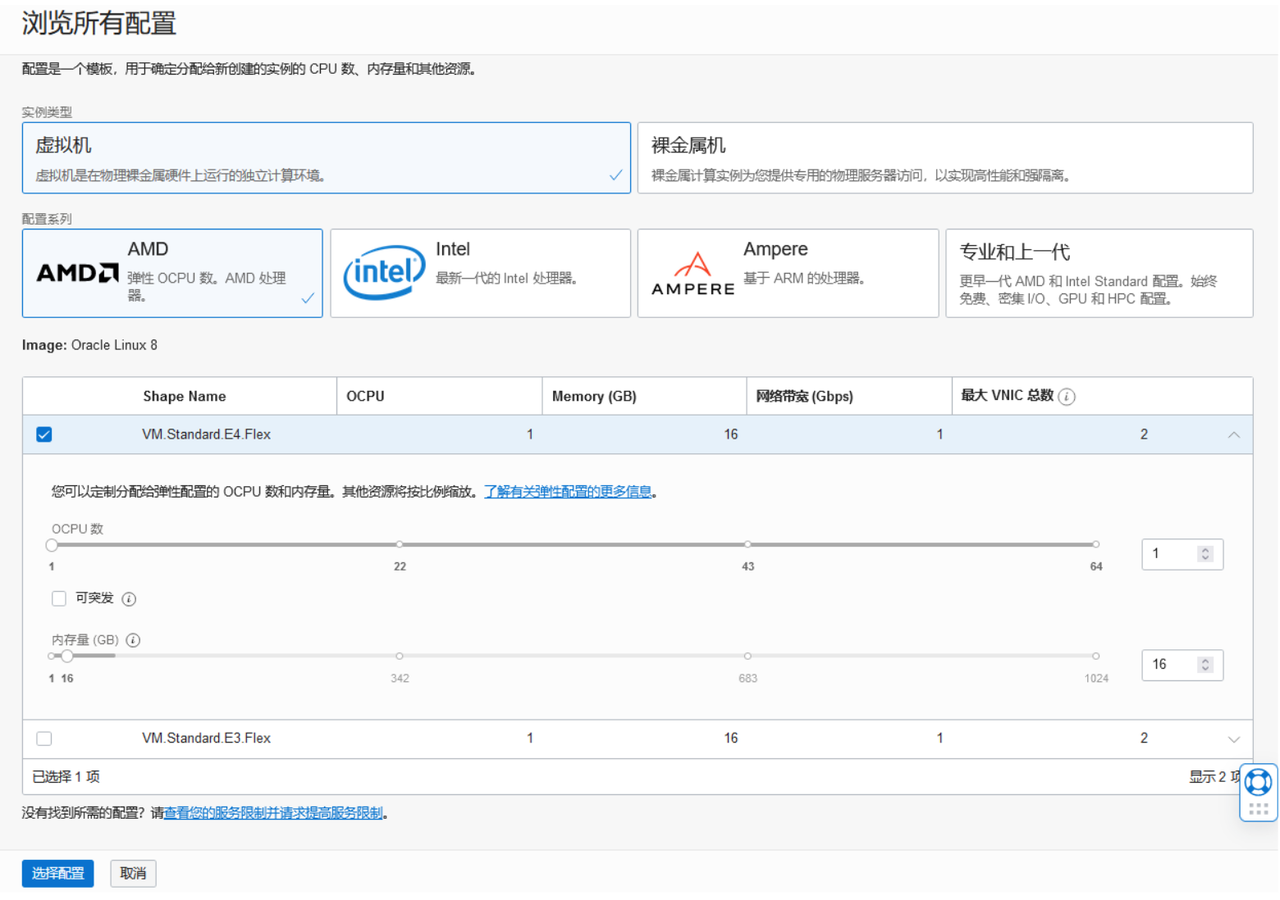Click the Image: Oracle Linux 8 label
1280x900 pixels.
(90, 345)
